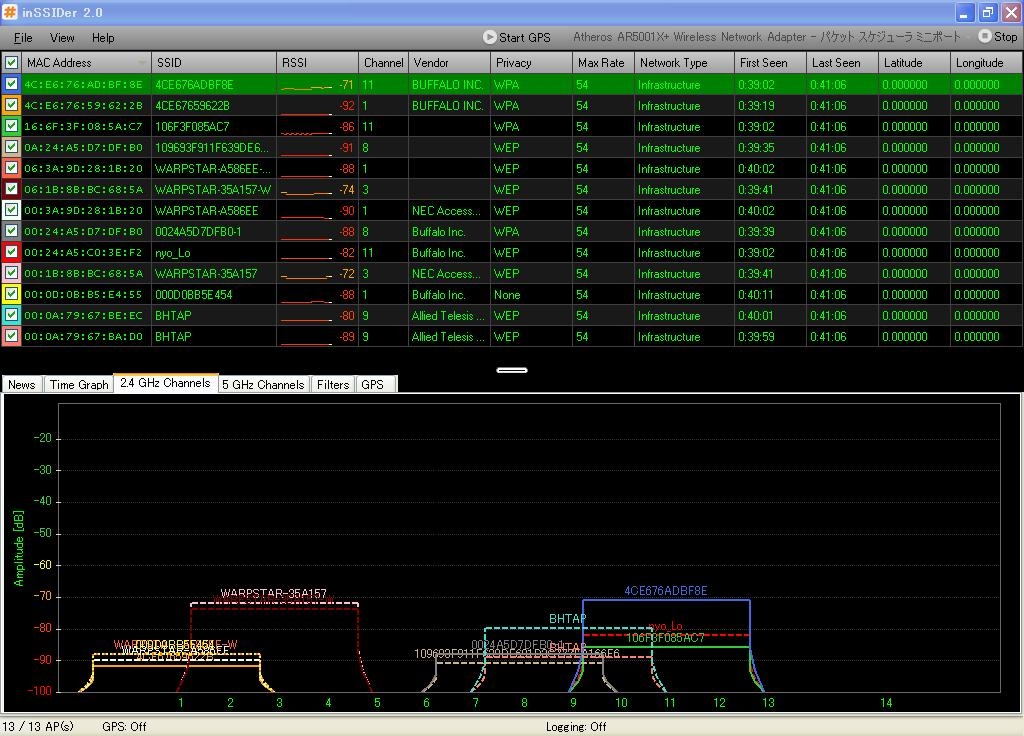Click the Stop scanning icon
The image size is (1024, 736).
[985, 37]
